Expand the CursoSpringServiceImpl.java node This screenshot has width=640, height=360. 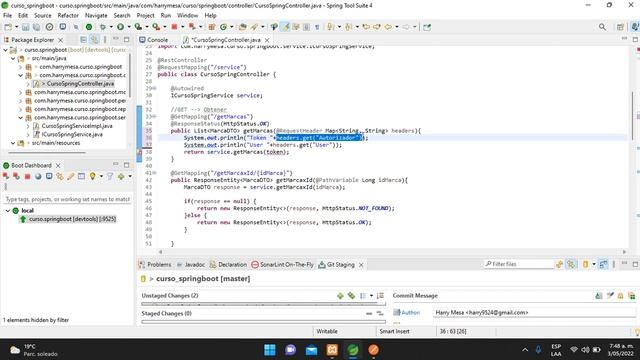(28, 126)
